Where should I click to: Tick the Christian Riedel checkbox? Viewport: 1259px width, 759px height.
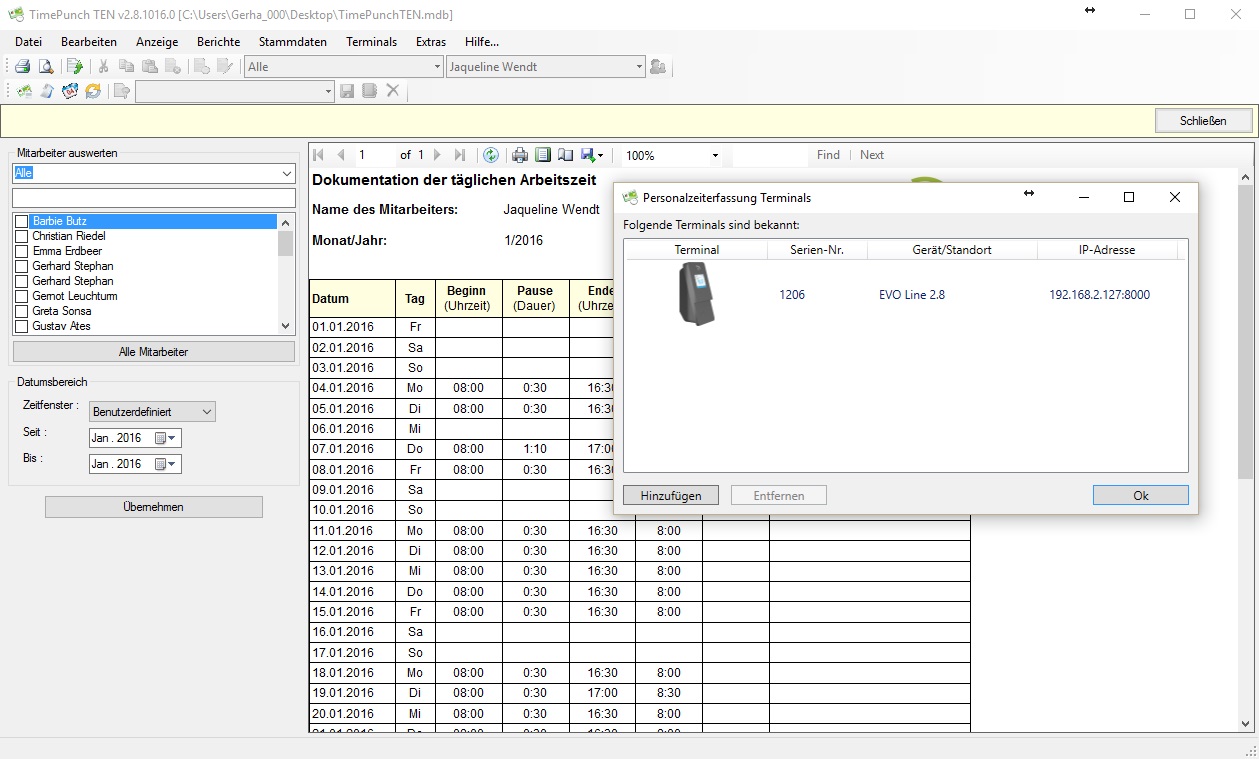point(21,236)
